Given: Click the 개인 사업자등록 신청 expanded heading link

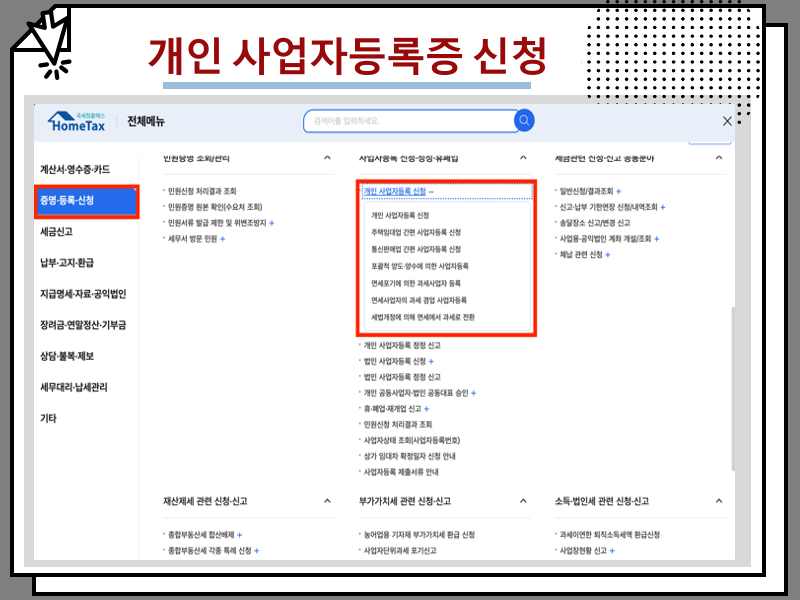Looking at the screenshot, I should click(x=394, y=191).
